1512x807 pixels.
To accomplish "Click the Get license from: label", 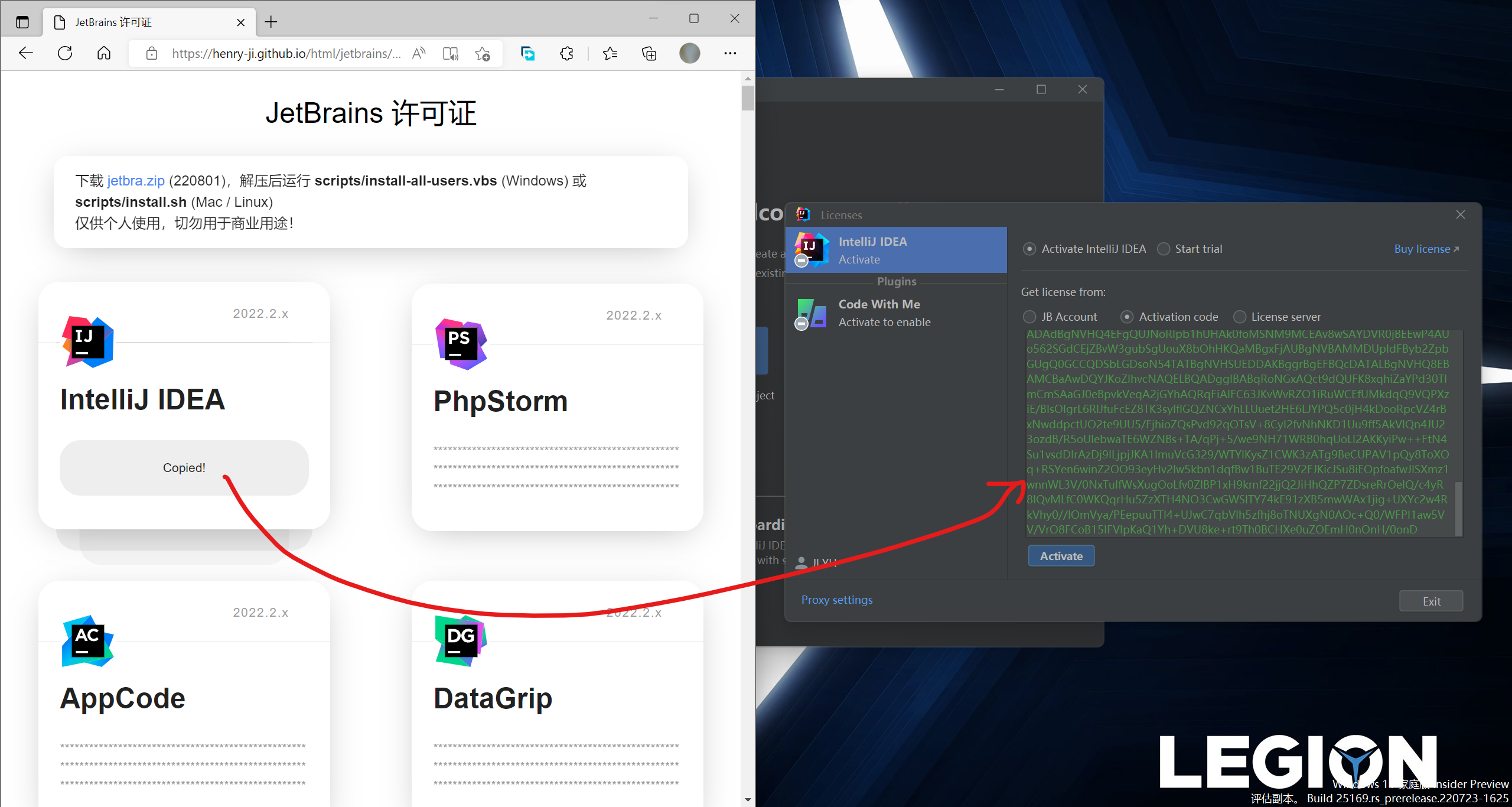I will [1063, 292].
